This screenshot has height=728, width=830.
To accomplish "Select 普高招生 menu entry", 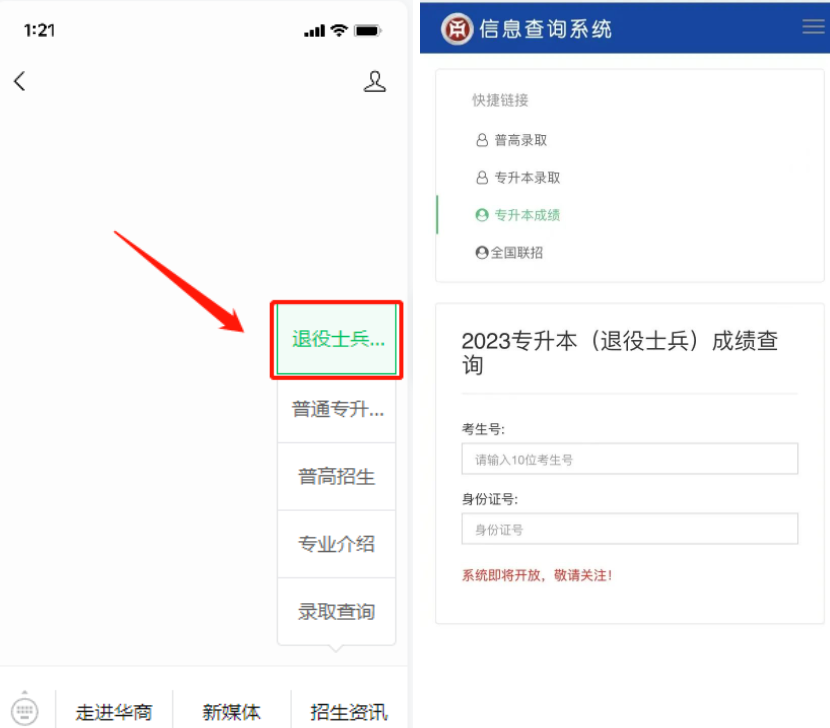I will (x=336, y=477).
